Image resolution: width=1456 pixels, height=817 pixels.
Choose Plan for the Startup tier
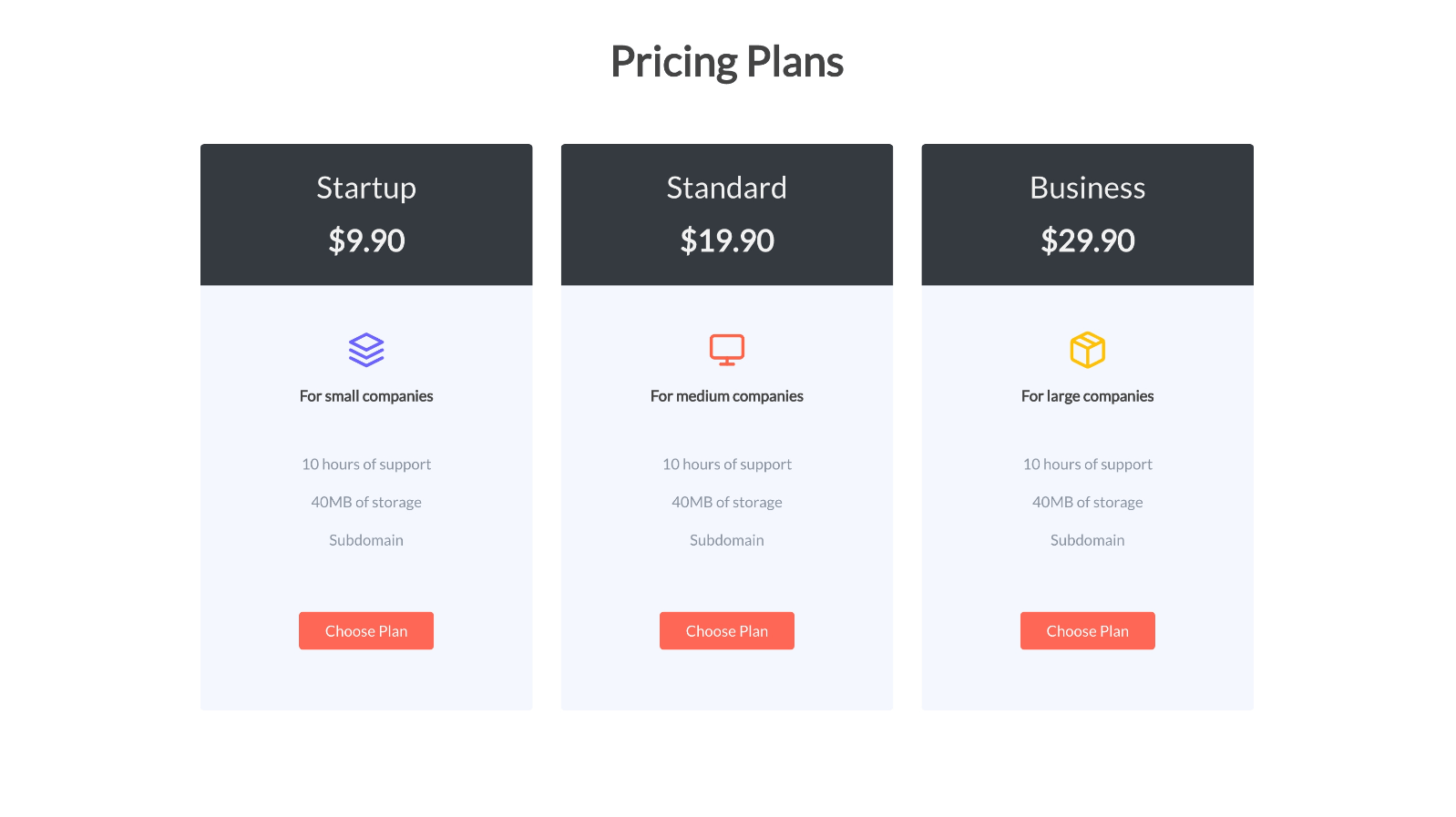[x=365, y=630]
